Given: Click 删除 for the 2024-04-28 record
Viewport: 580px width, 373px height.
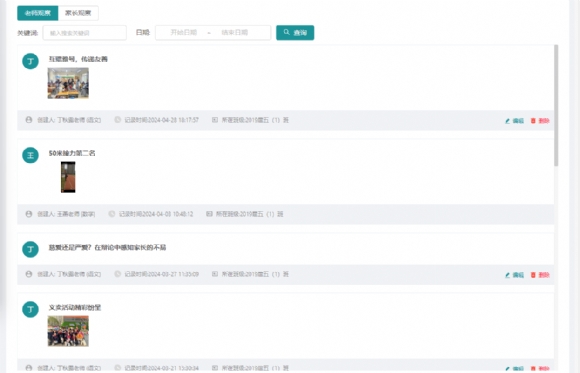Looking at the screenshot, I should (540, 121).
